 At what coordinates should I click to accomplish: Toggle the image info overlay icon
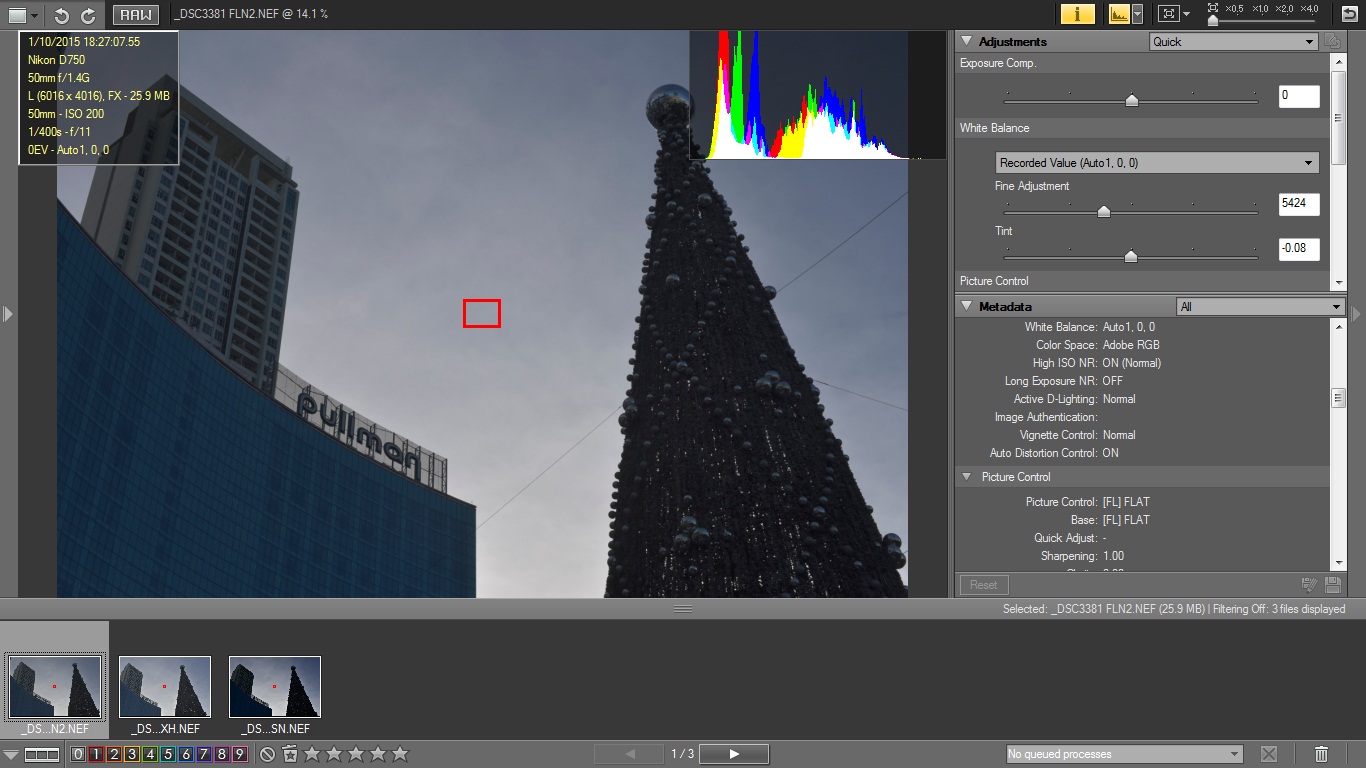(x=1077, y=14)
